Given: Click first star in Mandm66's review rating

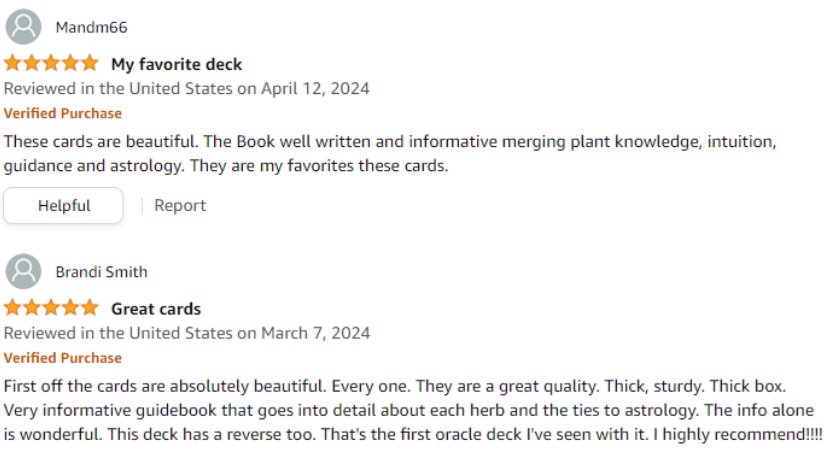Looking at the screenshot, I should pos(13,64).
